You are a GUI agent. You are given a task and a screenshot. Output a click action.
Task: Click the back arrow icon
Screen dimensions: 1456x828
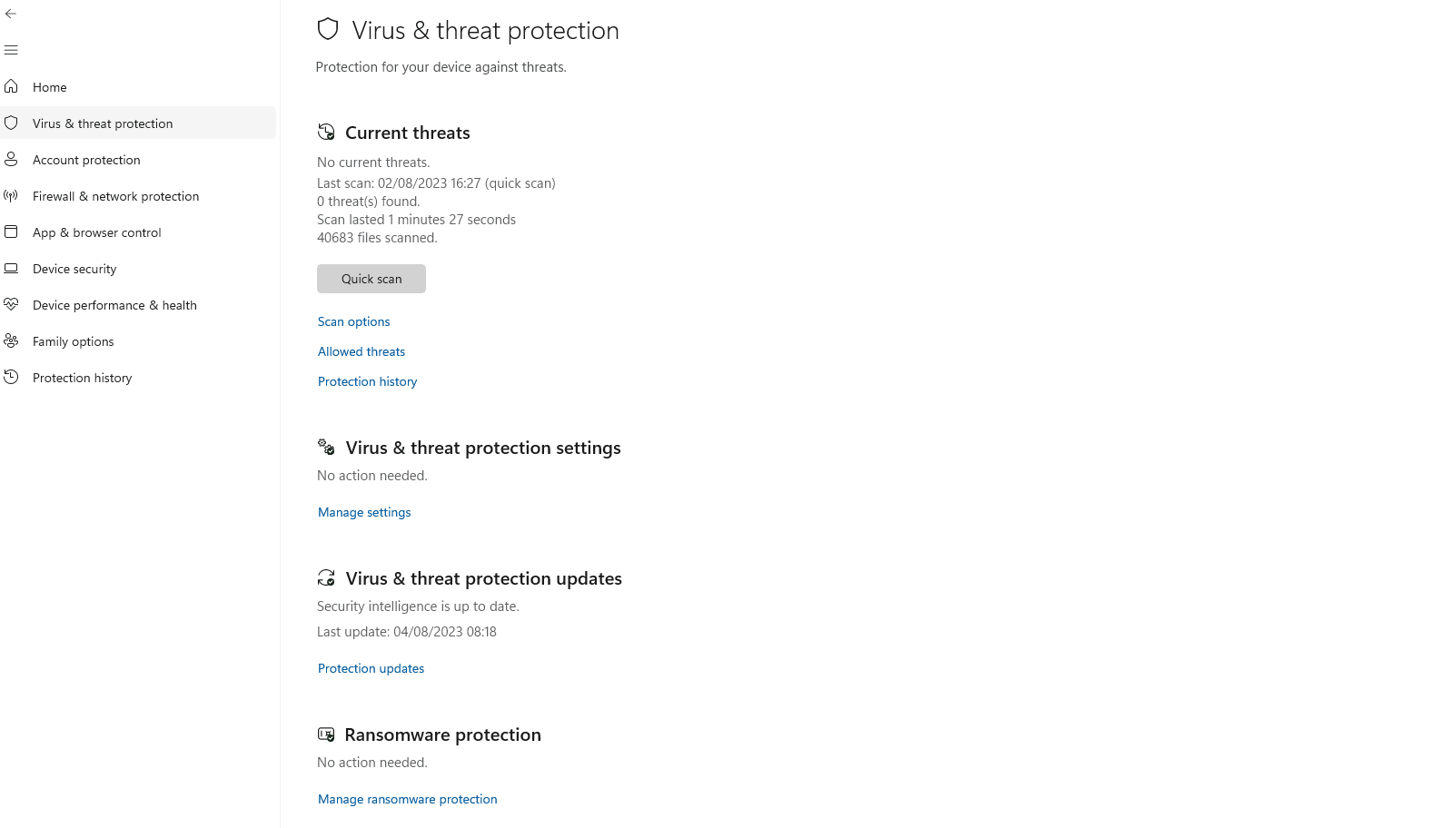coord(11,14)
